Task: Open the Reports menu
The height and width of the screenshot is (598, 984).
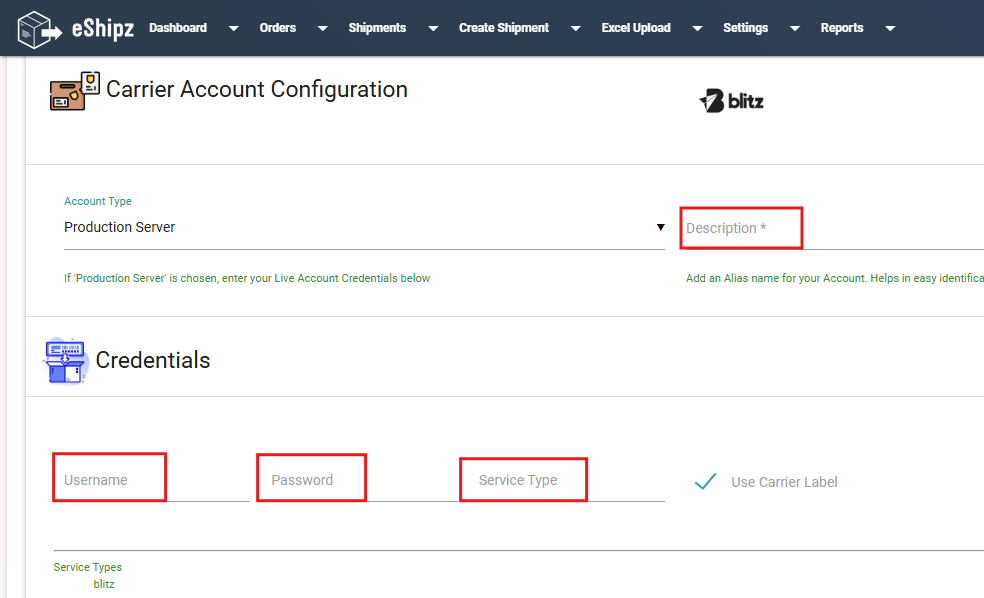Action: [x=842, y=28]
